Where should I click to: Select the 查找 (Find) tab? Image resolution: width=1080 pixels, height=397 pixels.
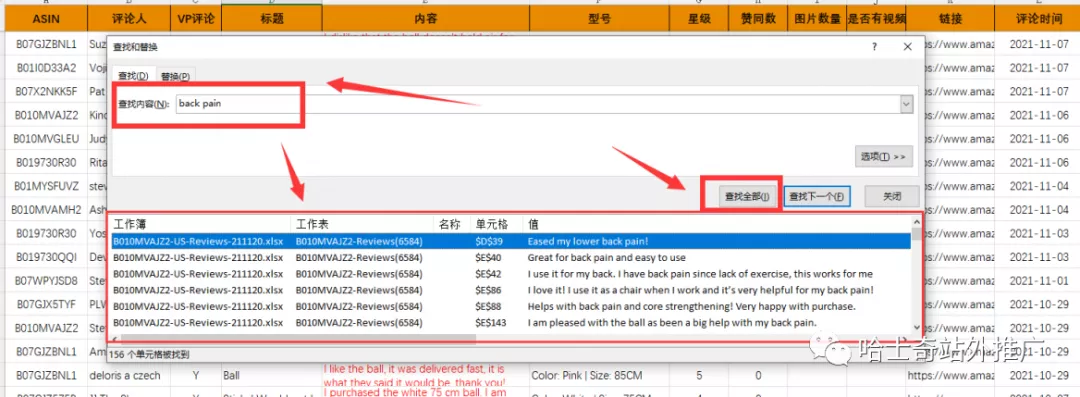[x=133, y=75]
